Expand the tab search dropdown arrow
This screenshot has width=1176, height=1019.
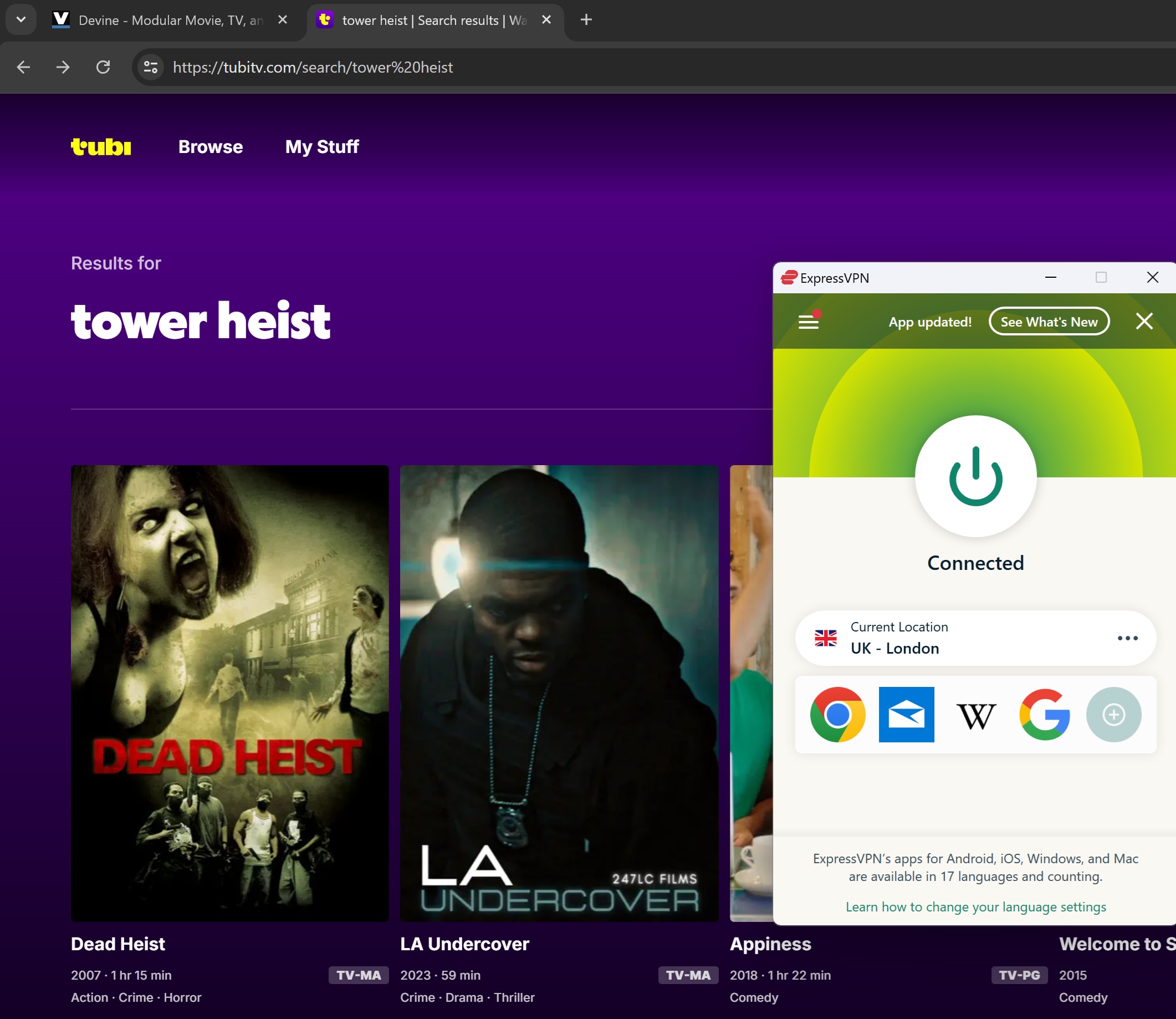coord(21,20)
